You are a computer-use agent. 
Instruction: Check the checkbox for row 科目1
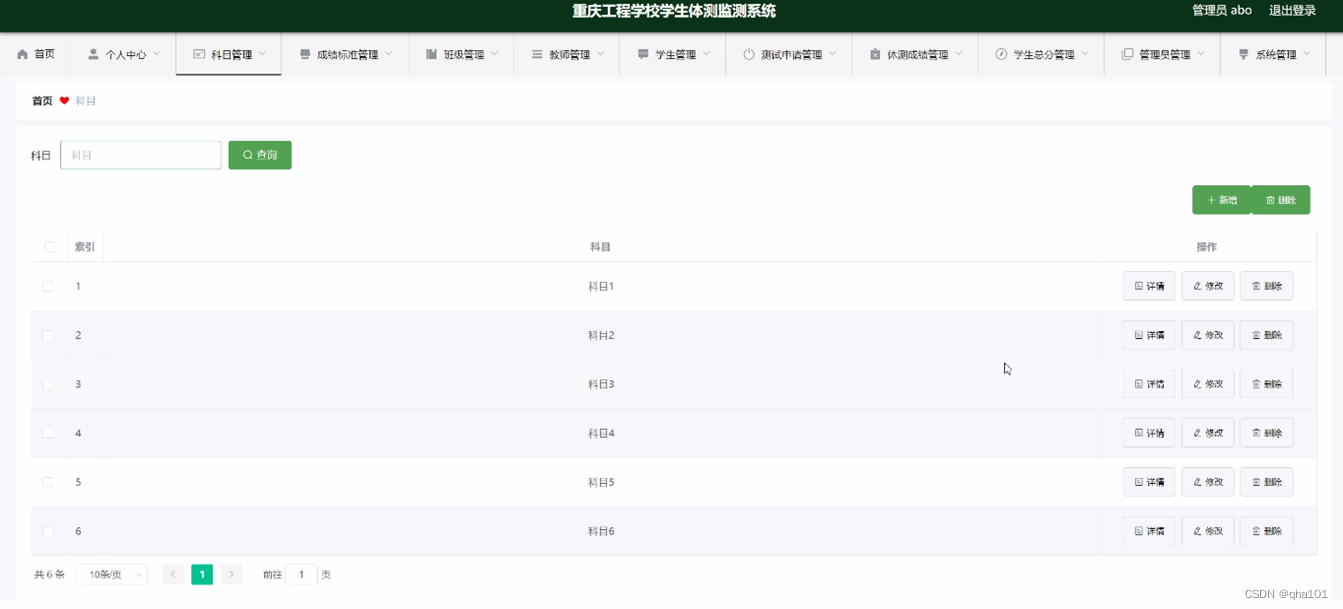click(x=48, y=286)
